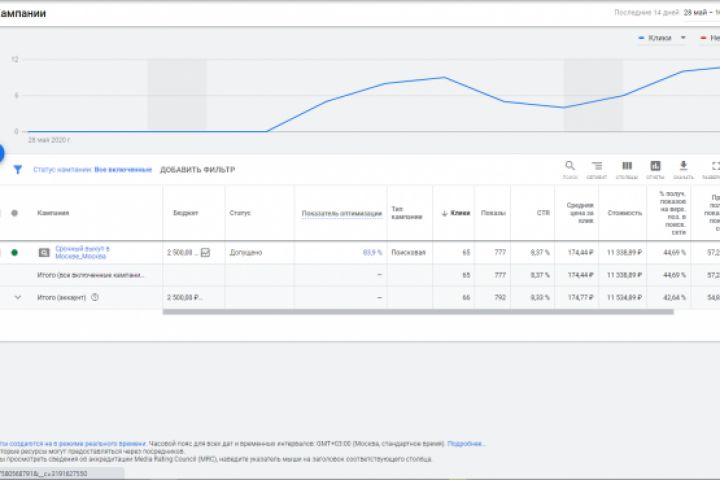
Task: Expand the Итого (аккаунт) row chevron
Action: tap(17, 297)
